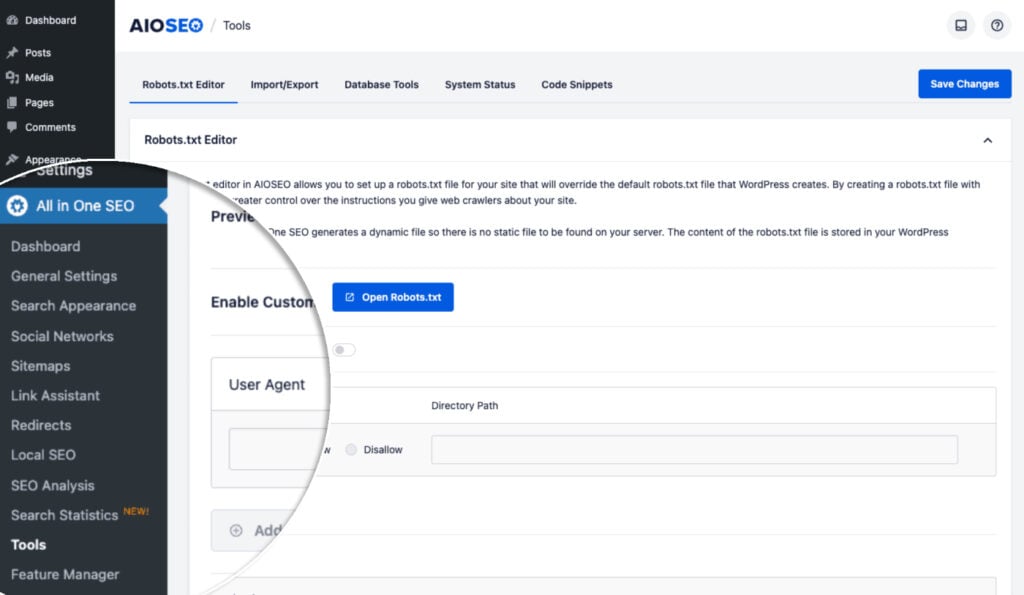1024x595 pixels.
Task: Open Local SEO menu item
Action: 43,455
